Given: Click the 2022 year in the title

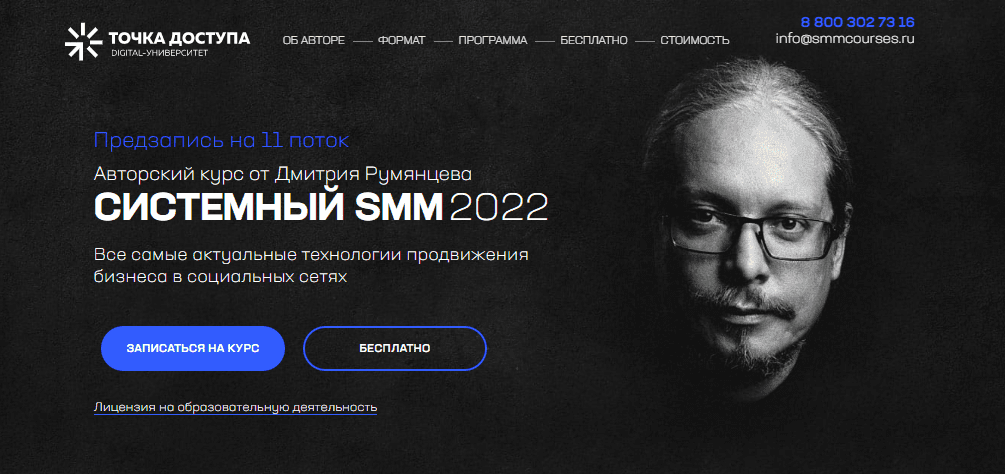Looking at the screenshot, I should [499, 207].
